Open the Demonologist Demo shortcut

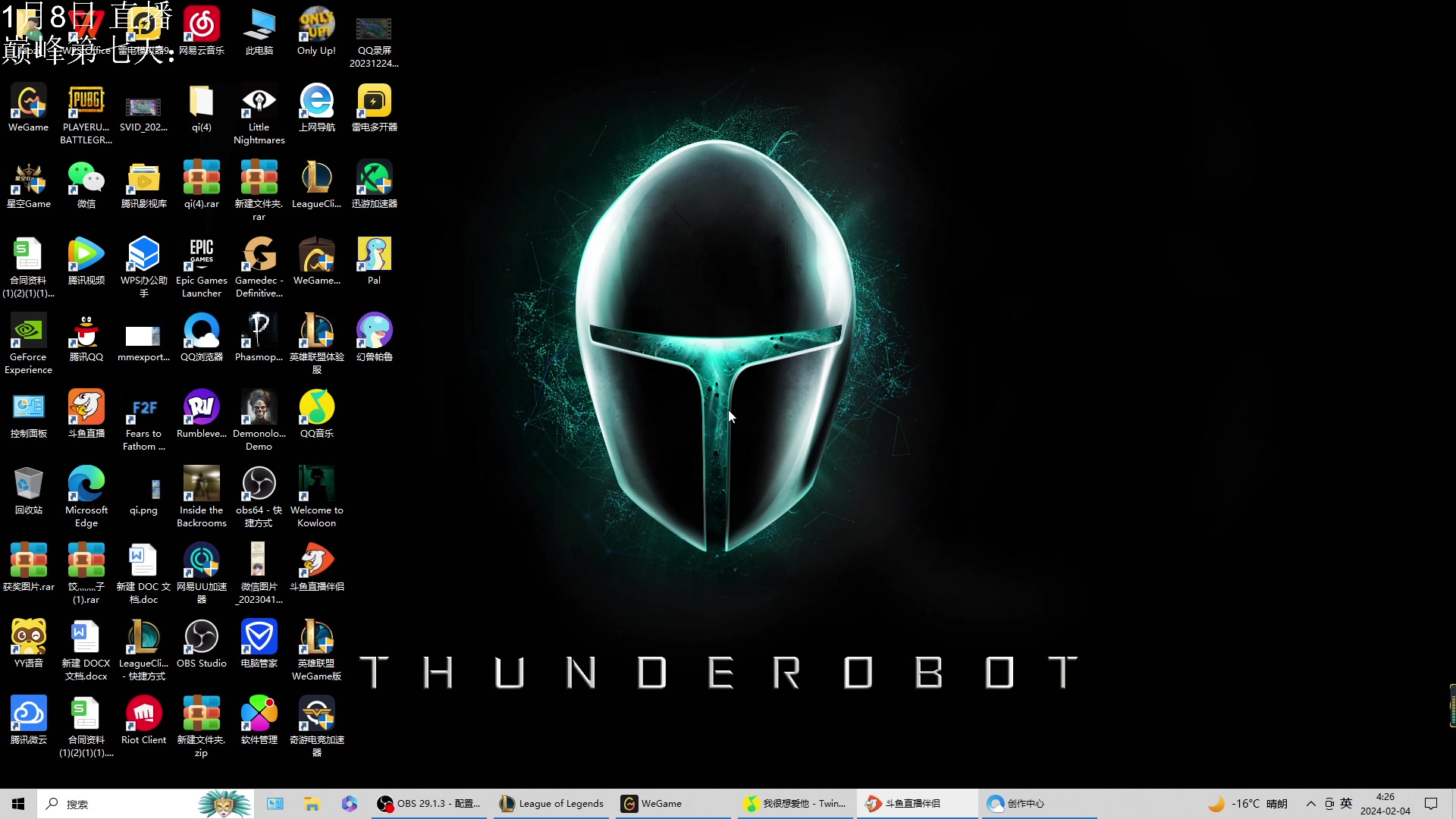[259, 421]
